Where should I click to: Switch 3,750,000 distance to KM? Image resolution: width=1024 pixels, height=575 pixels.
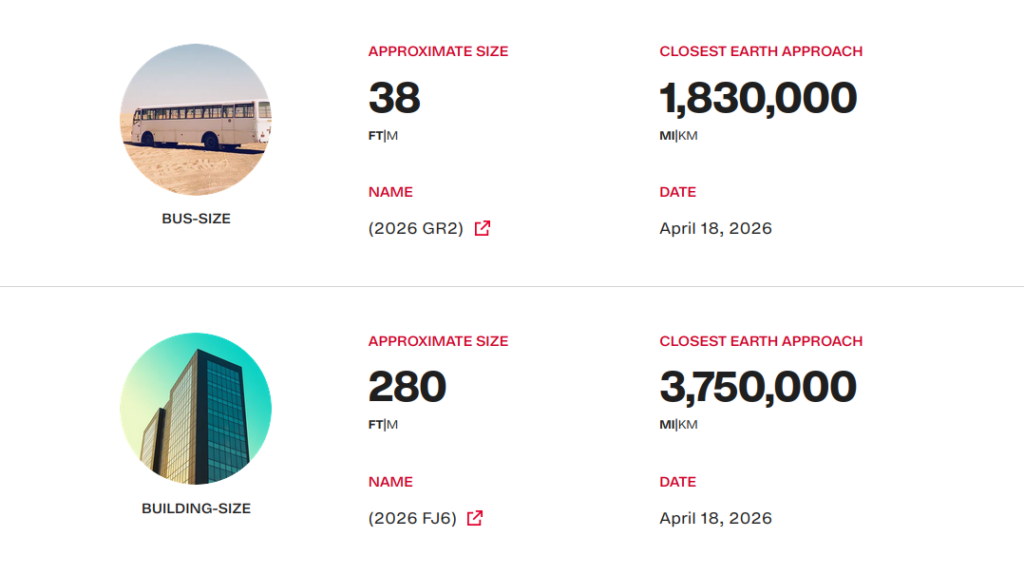click(x=688, y=425)
